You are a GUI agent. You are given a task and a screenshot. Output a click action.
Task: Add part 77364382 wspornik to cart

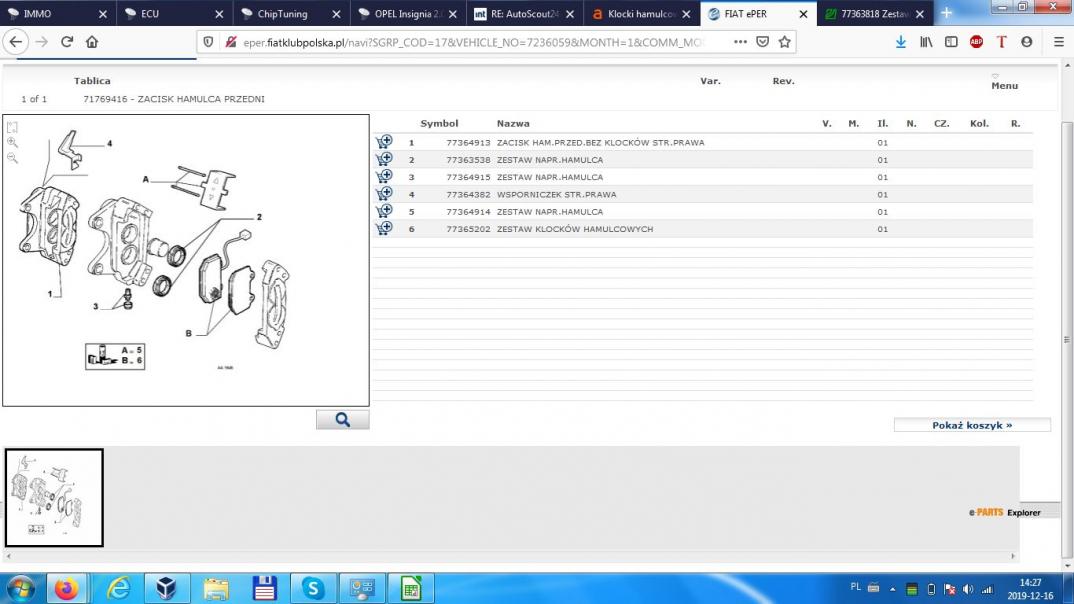point(384,194)
